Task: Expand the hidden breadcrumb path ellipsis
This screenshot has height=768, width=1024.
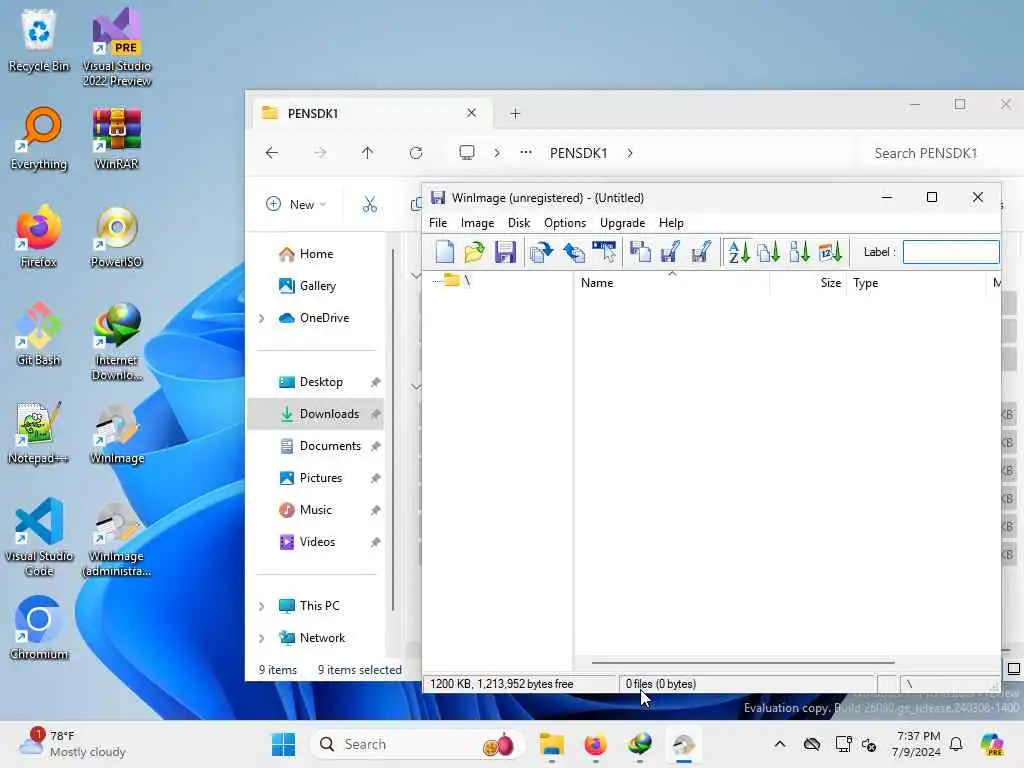Action: click(x=526, y=153)
